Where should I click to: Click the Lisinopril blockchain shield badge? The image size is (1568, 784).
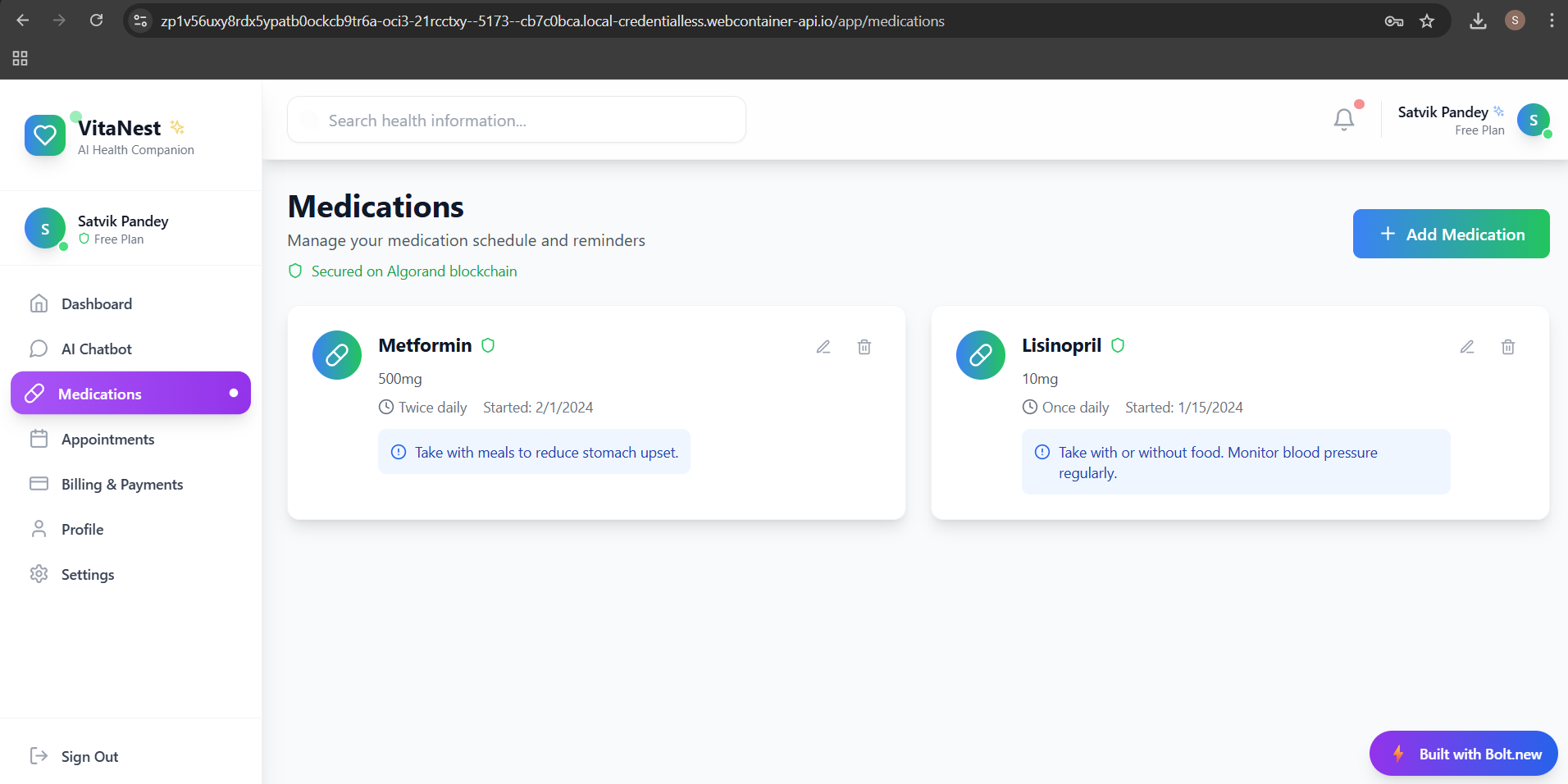pos(1118,345)
